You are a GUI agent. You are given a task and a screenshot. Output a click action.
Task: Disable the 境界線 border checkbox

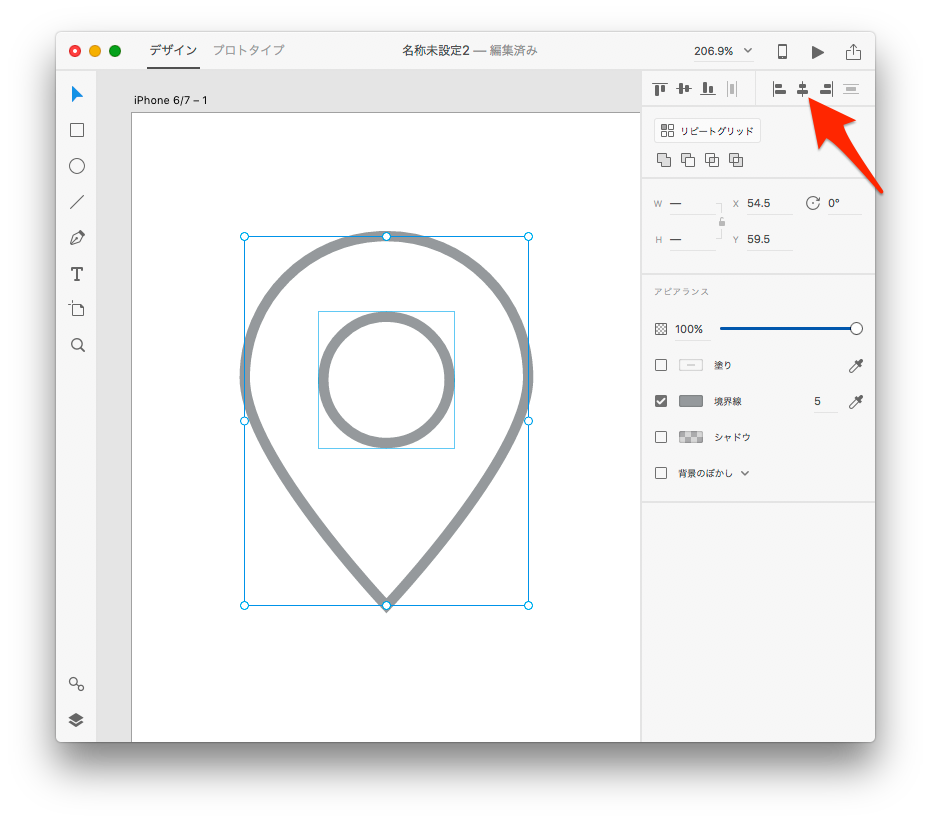click(x=661, y=401)
